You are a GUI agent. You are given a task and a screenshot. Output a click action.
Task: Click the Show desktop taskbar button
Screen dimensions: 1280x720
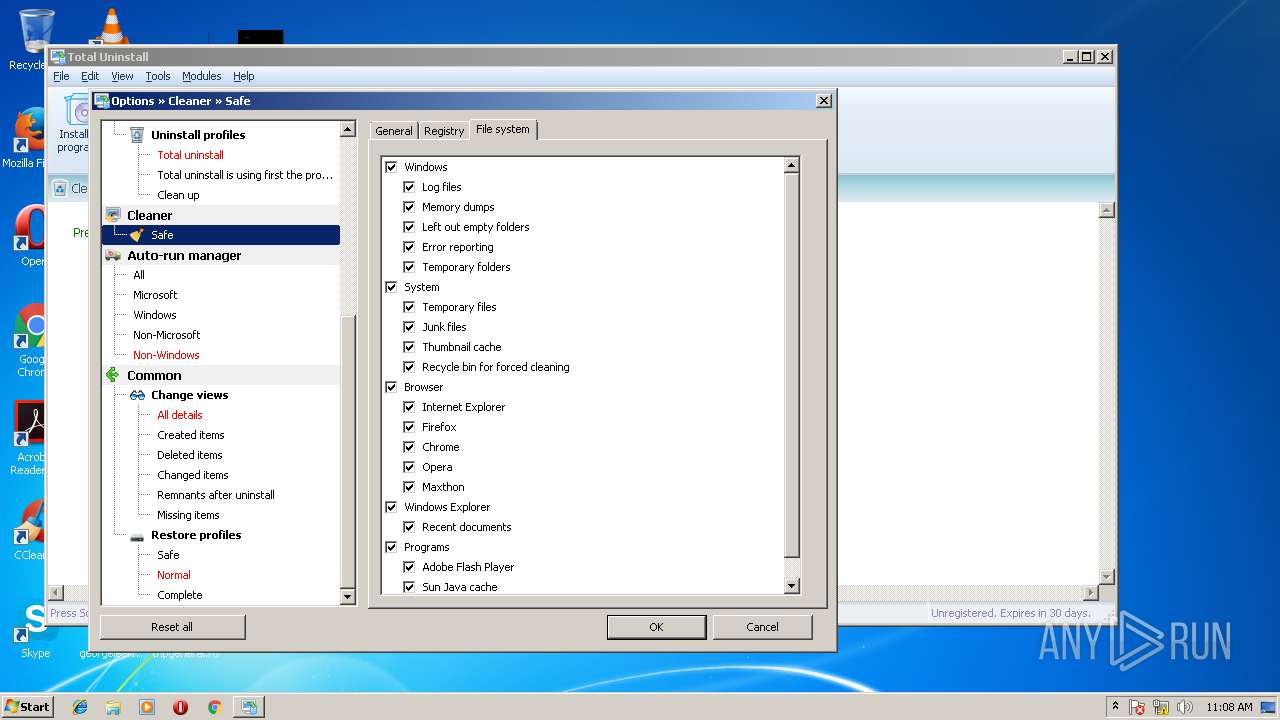(x=1269, y=707)
